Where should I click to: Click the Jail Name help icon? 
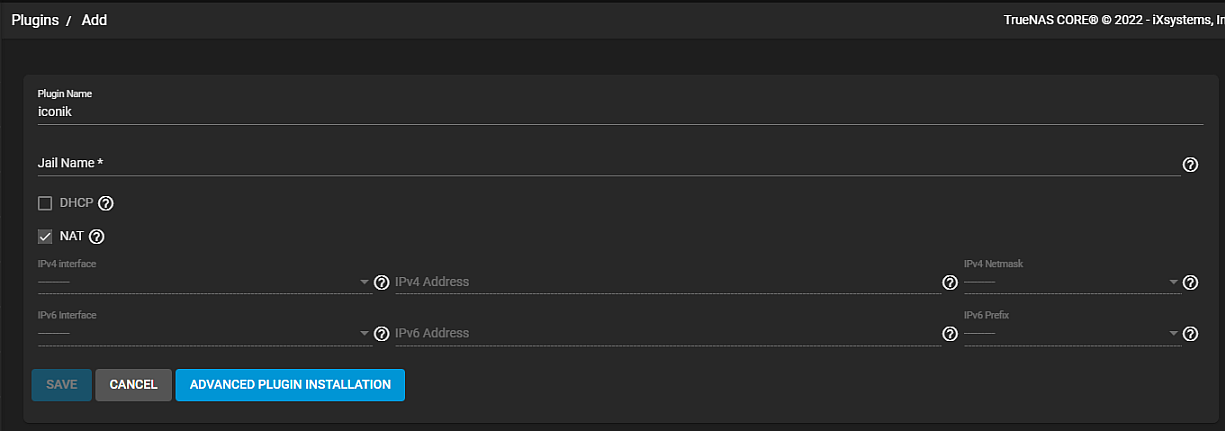[x=1190, y=165]
